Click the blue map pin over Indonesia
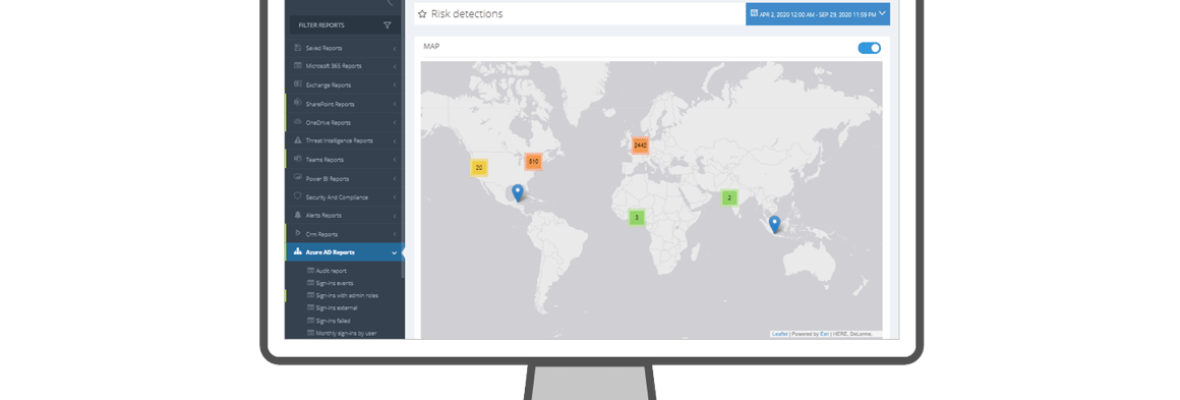1180x400 pixels. 774,224
